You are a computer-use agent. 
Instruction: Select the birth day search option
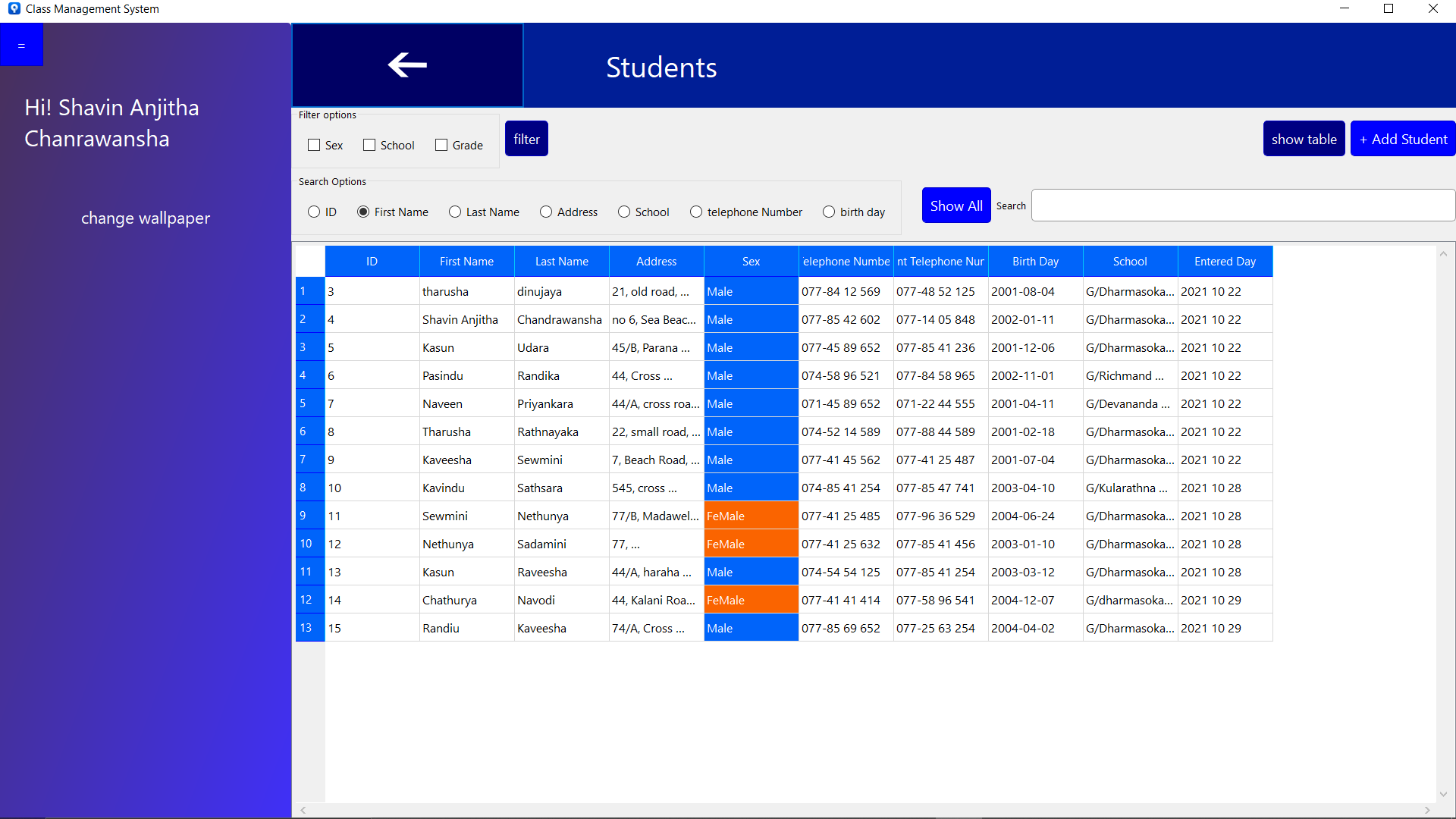827,212
